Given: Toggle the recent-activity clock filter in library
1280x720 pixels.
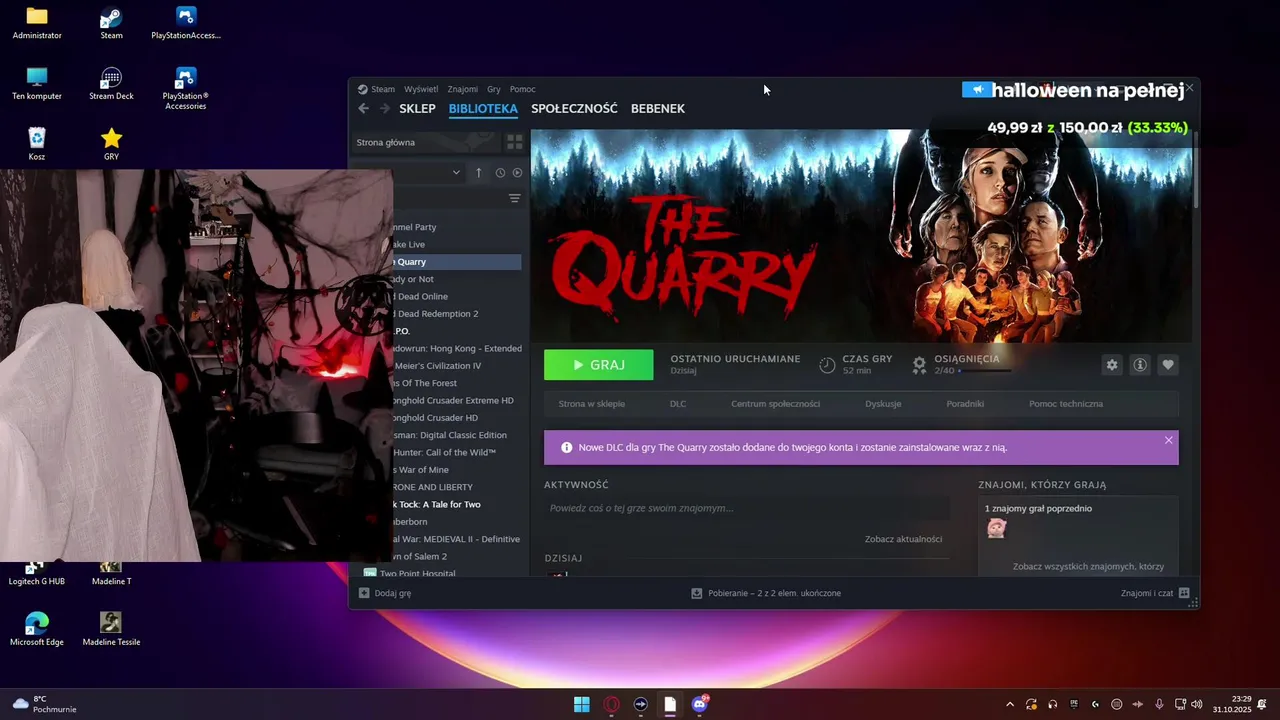Looking at the screenshot, I should click(500, 172).
